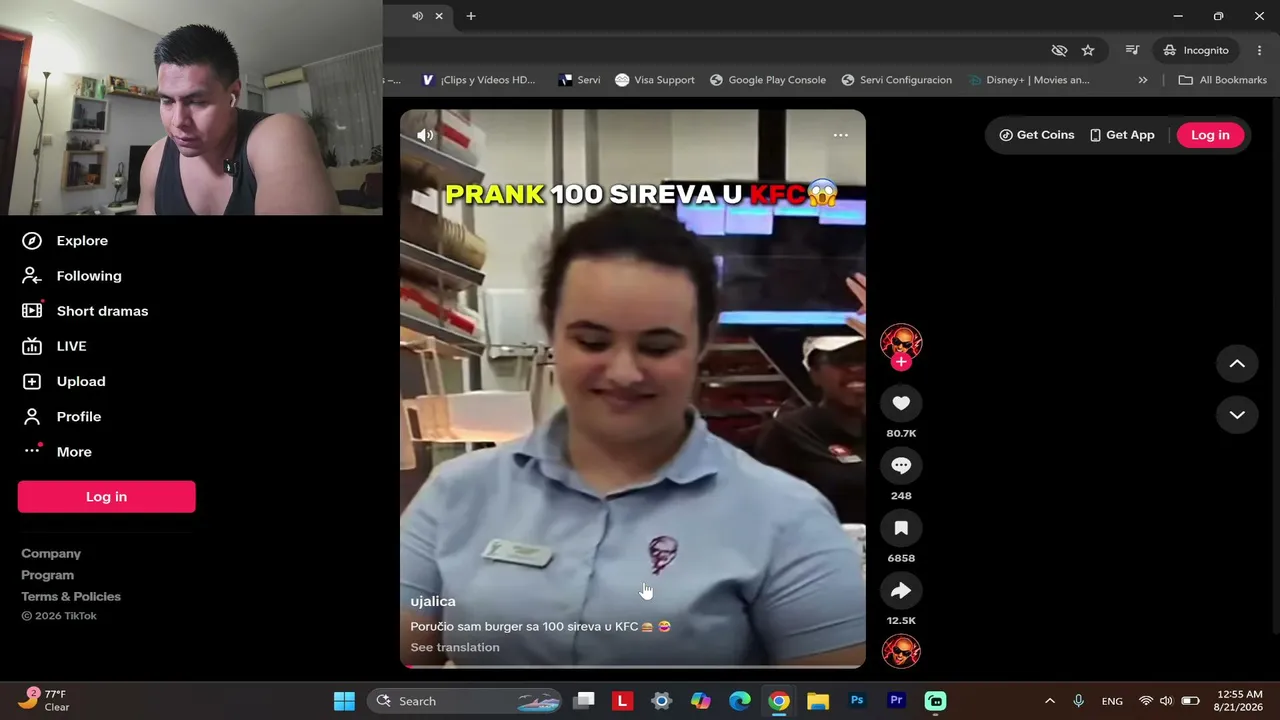
Task: Open Profile from the sidebar
Action: [62, 416]
